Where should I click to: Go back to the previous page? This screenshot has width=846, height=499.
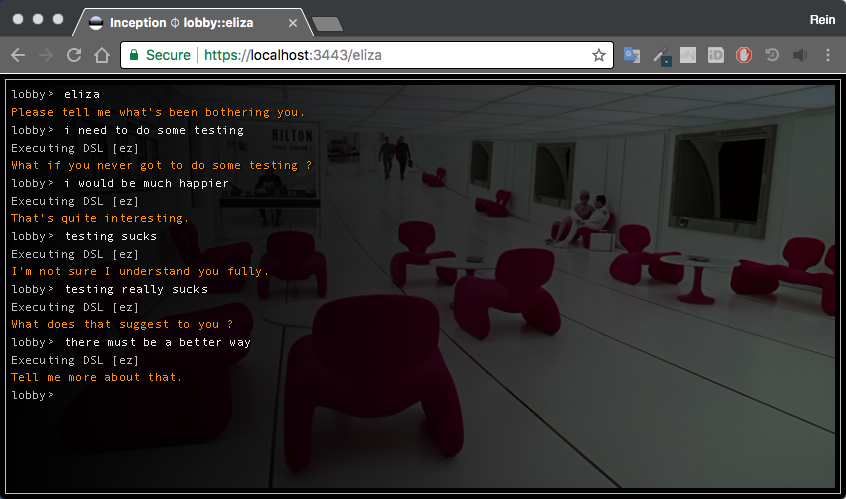point(18,55)
